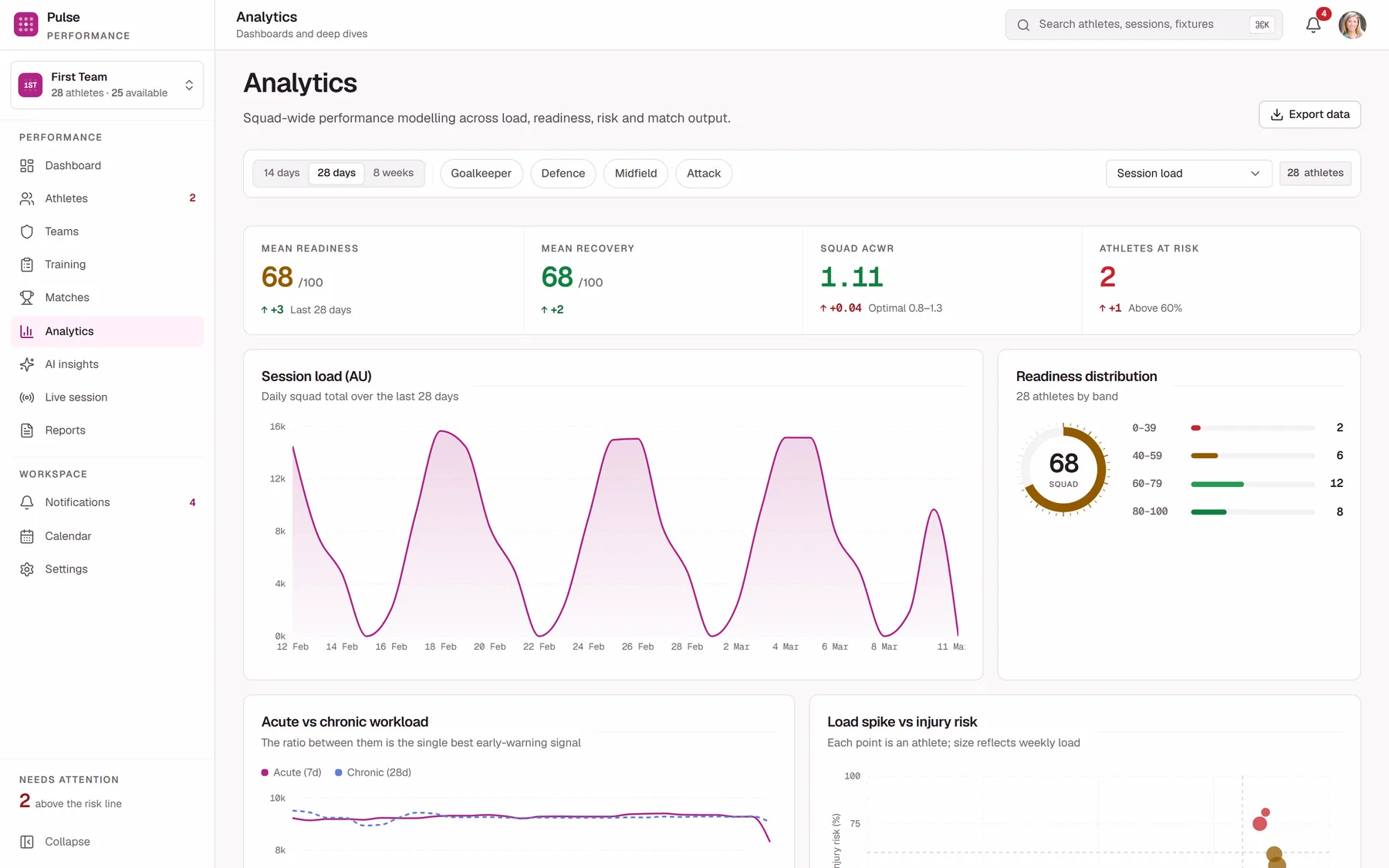The height and width of the screenshot is (868, 1389).
Task: Click the download icon on Export data
Action: [1277, 114]
